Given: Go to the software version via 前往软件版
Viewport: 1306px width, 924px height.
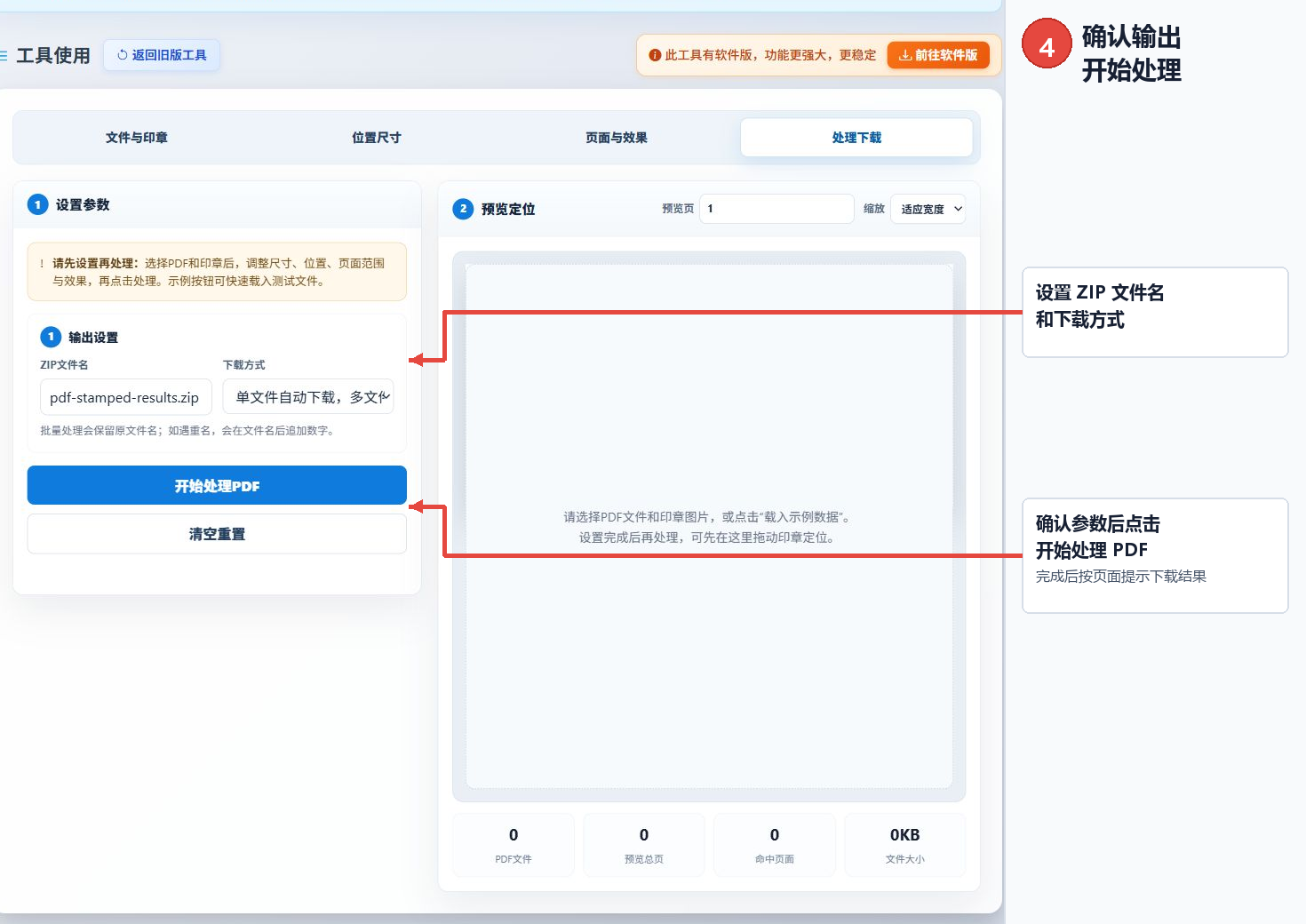Looking at the screenshot, I should tap(938, 55).
